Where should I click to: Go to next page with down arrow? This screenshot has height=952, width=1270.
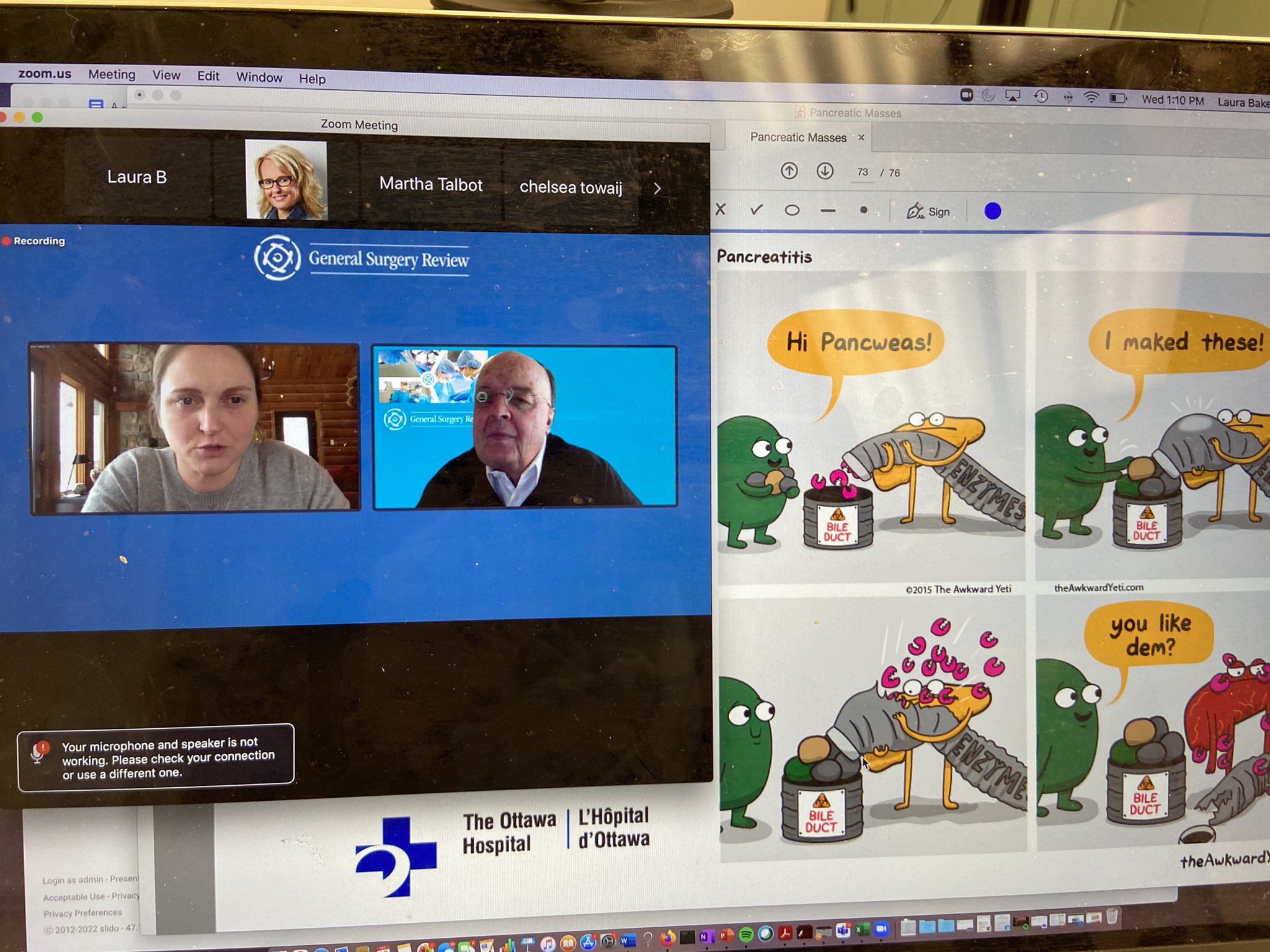pyautogui.click(x=825, y=171)
